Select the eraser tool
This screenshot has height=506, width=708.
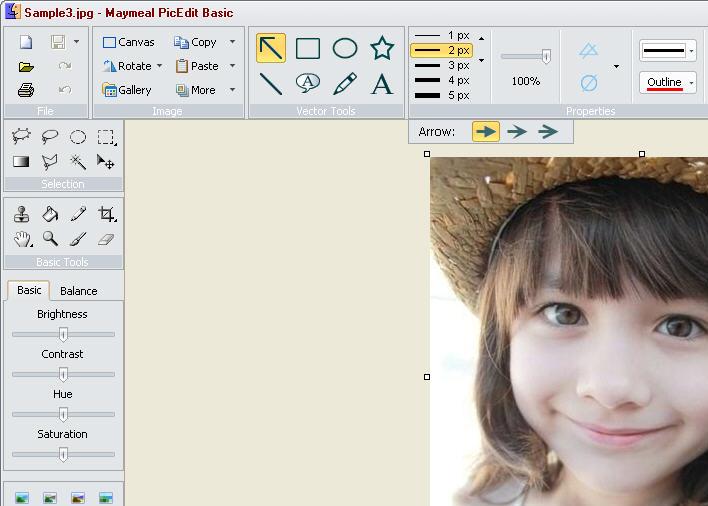[x=106, y=239]
